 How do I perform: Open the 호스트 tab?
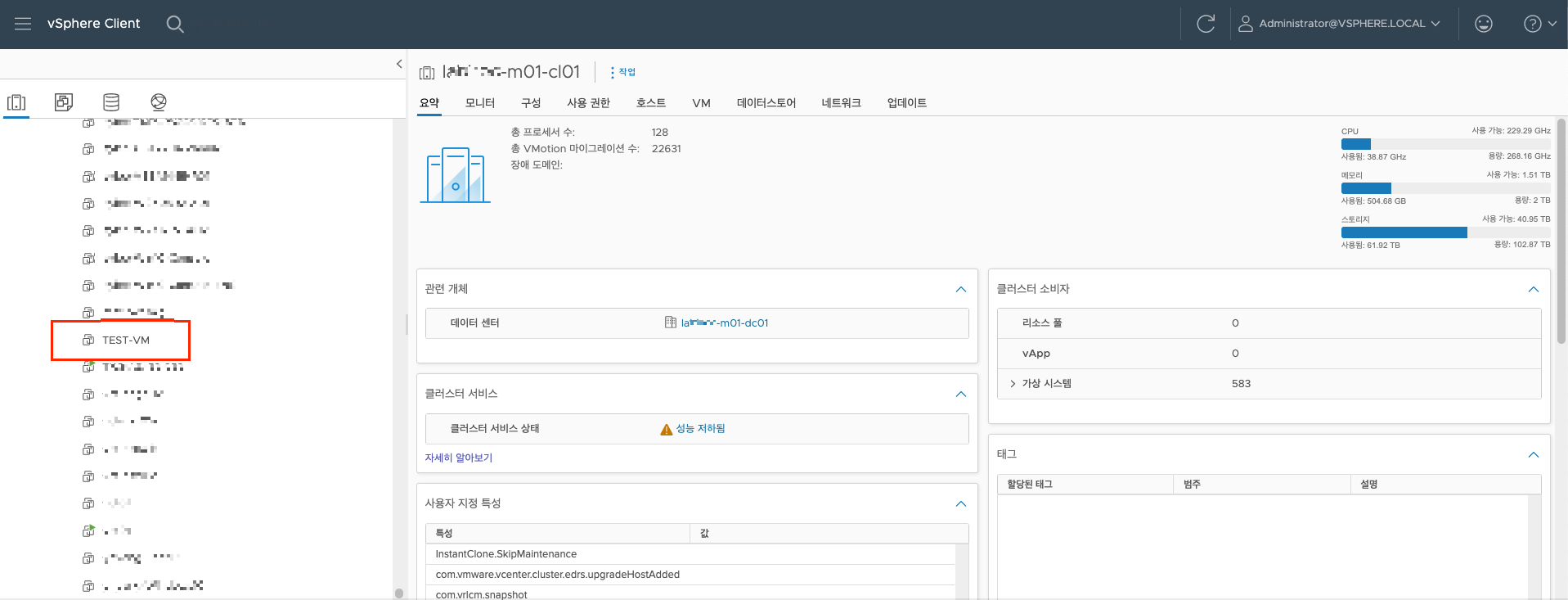click(651, 103)
